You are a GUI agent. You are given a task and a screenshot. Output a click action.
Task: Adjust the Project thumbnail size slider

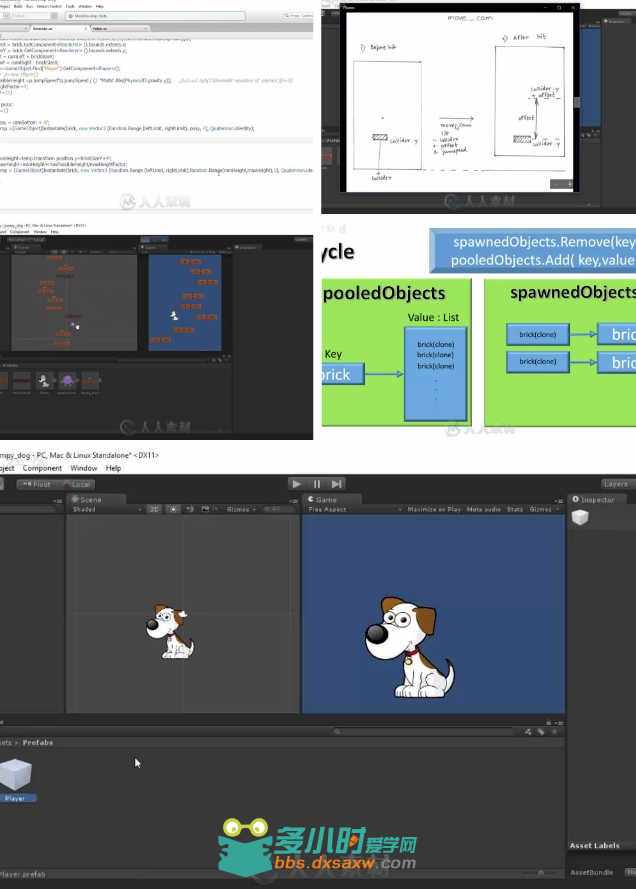542,873
